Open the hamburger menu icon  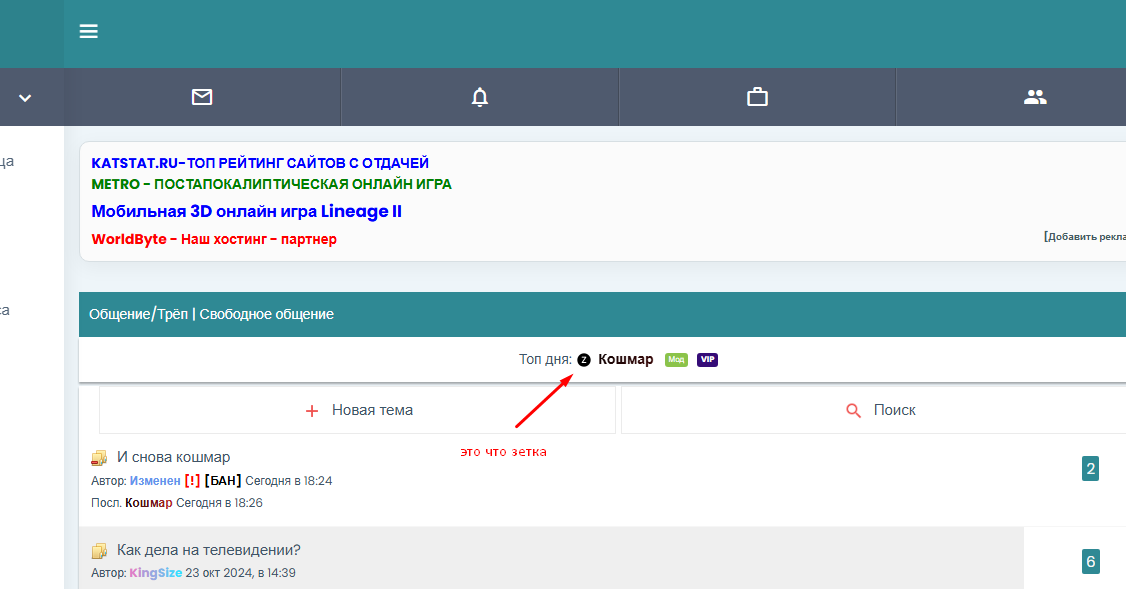point(89,32)
